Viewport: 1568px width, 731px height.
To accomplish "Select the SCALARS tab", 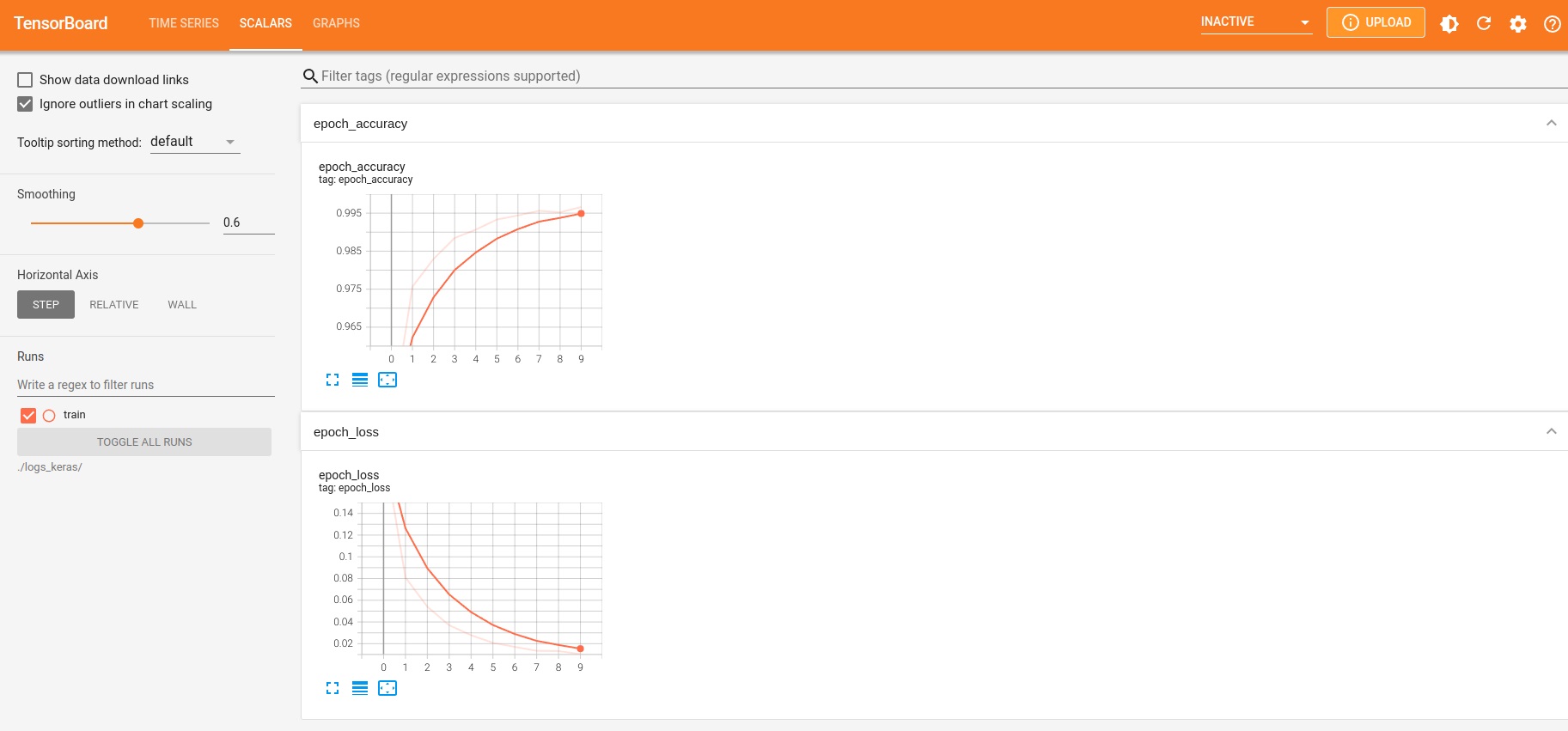I will [265, 23].
